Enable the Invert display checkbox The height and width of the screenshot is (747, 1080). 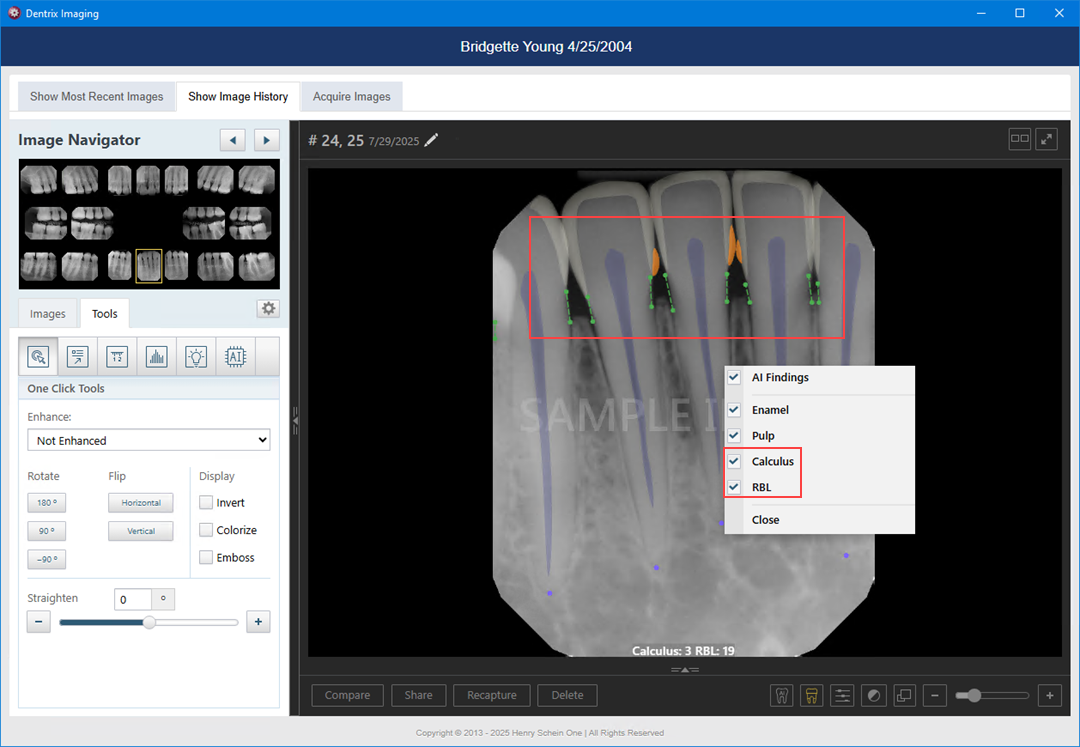point(206,503)
